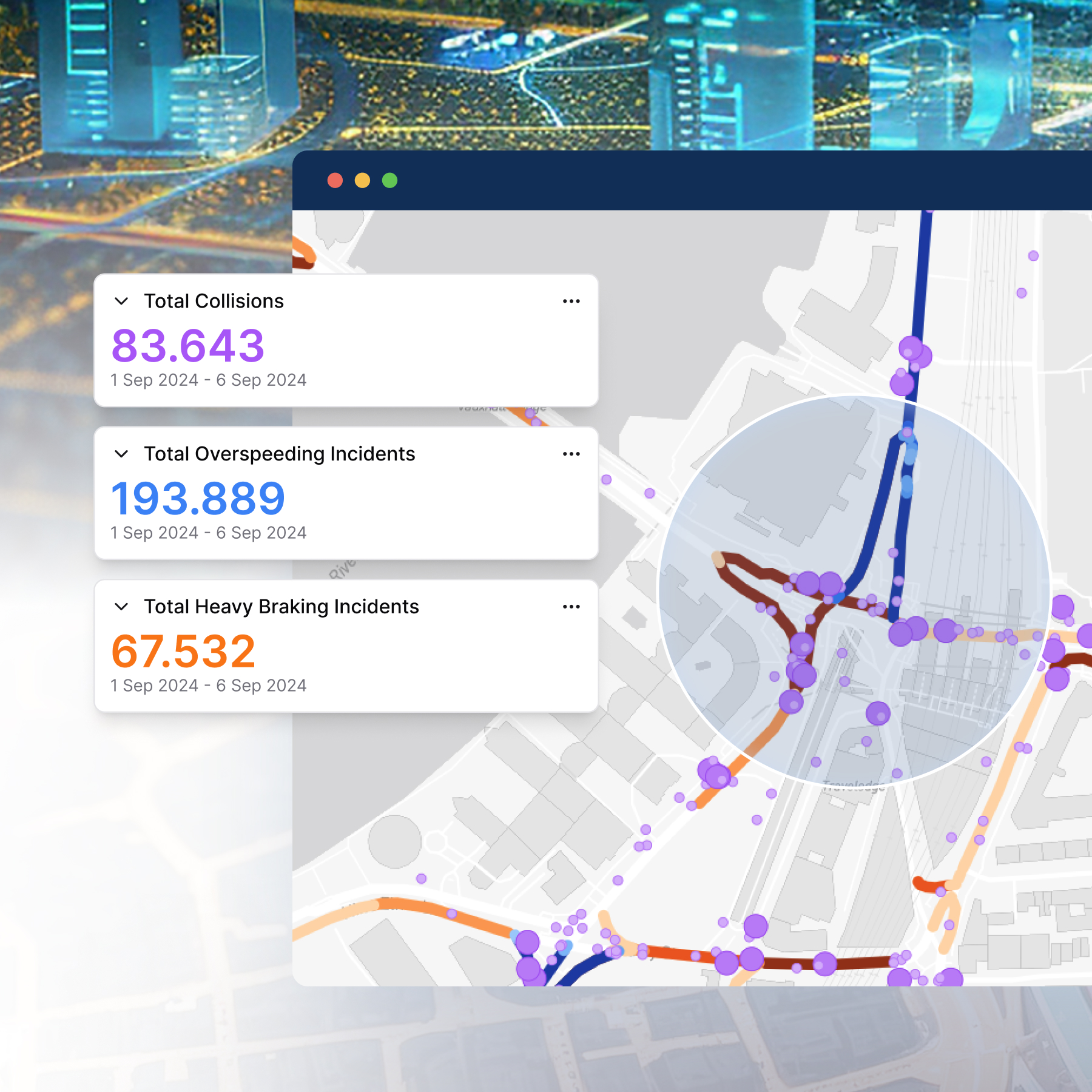The width and height of the screenshot is (1092, 1092).
Task: Collapse the Total Collisions card chevron
Action: tap(121, 301)
